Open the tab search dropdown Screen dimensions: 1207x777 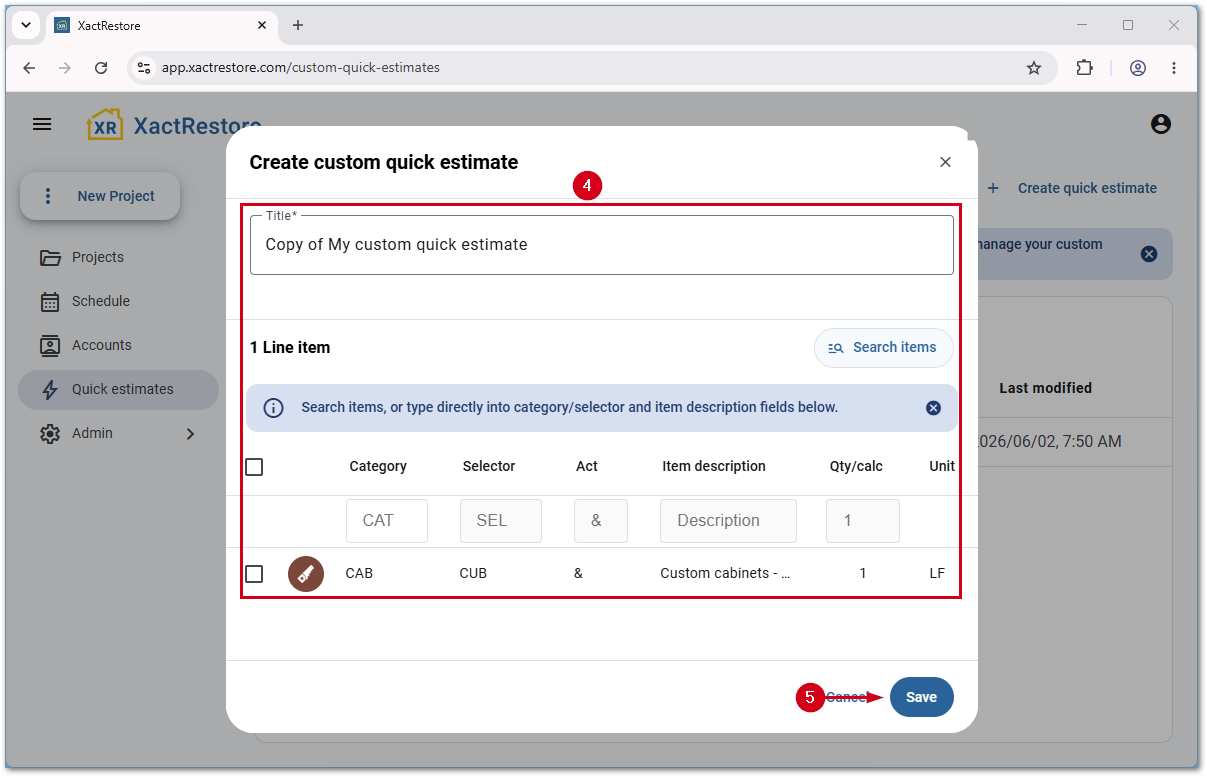[27, 25]
